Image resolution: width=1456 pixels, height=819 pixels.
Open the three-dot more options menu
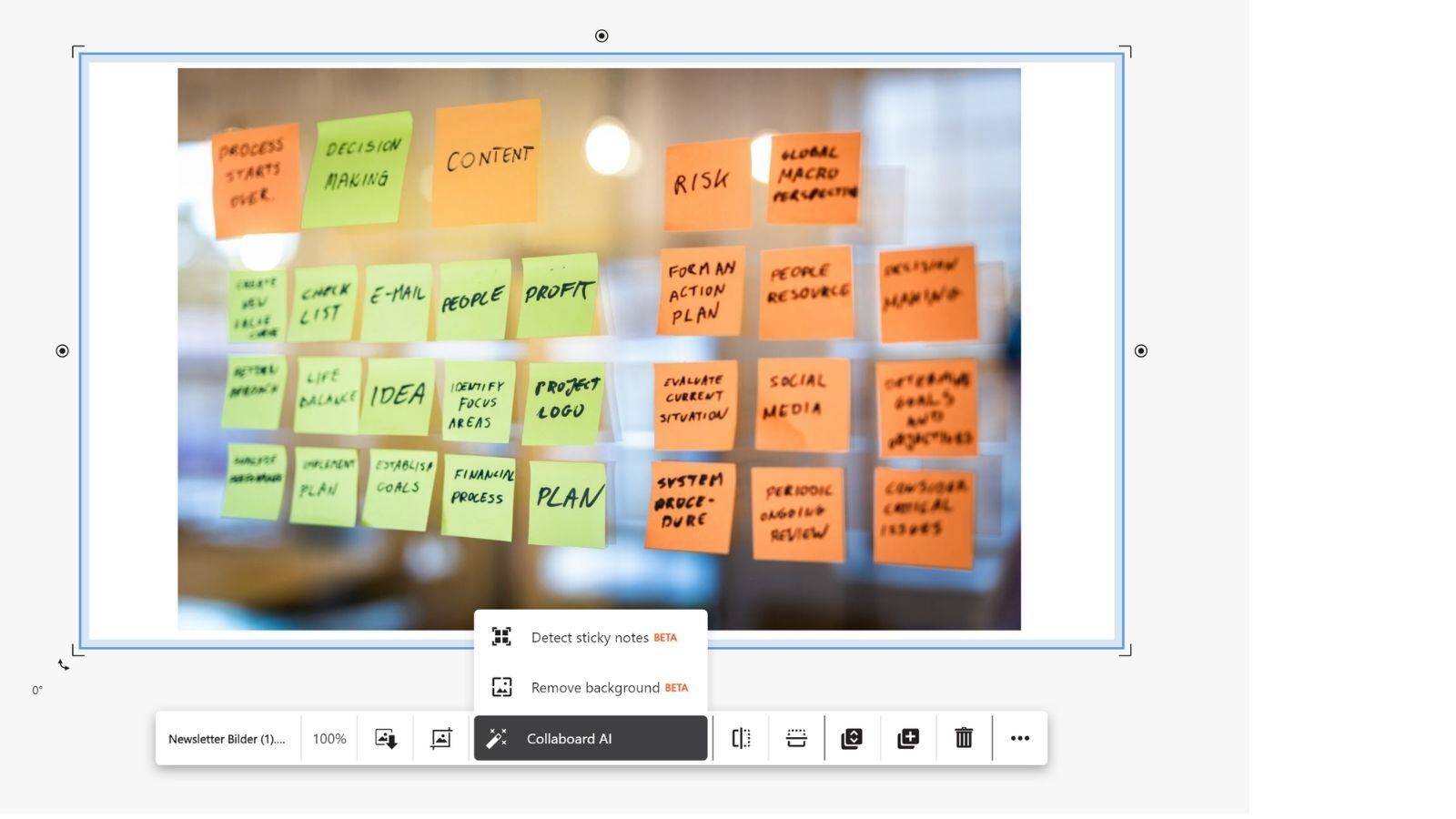pos(1020,738)
